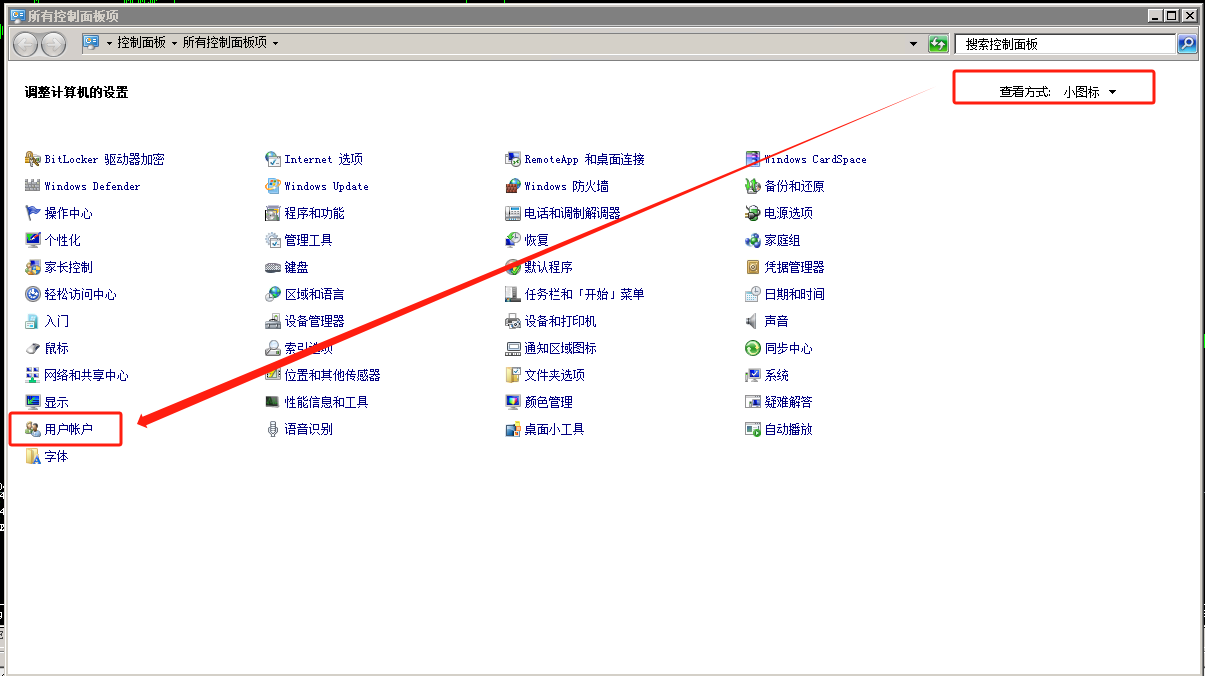The image size is (1205, 676).
Task: Expand the 控制面板 breadcrumb arrow
Action: (174, 43)
